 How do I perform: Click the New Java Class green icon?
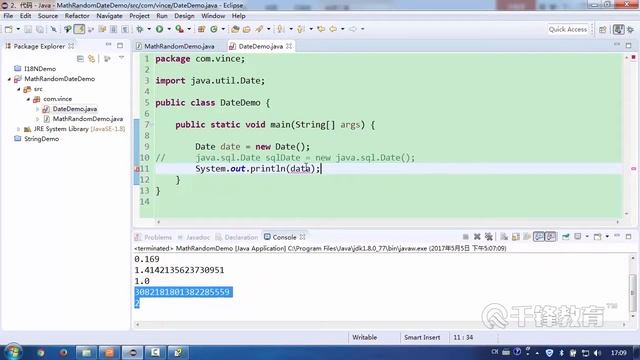click(214, 29)
